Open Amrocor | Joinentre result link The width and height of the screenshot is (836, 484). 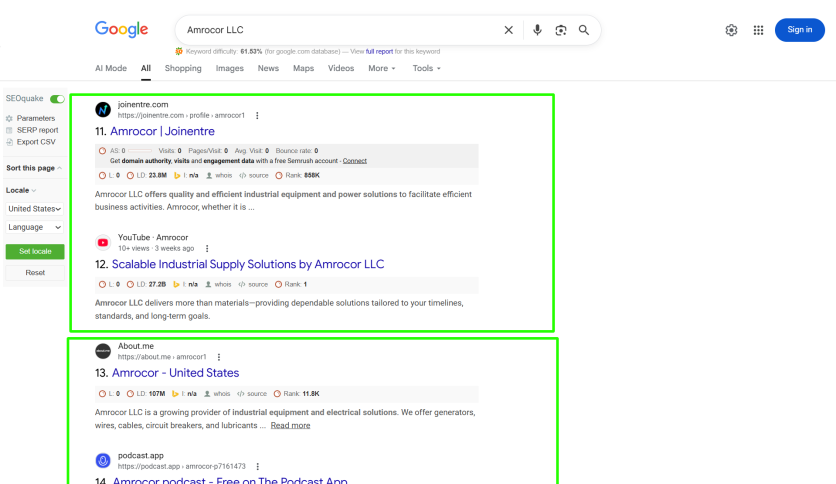[x=162, y=131]
